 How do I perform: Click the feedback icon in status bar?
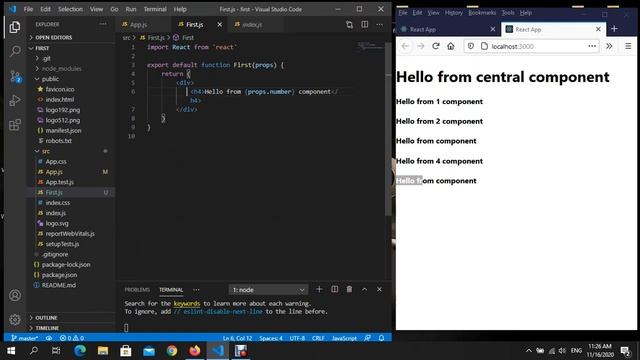click(x=368, y=338)
